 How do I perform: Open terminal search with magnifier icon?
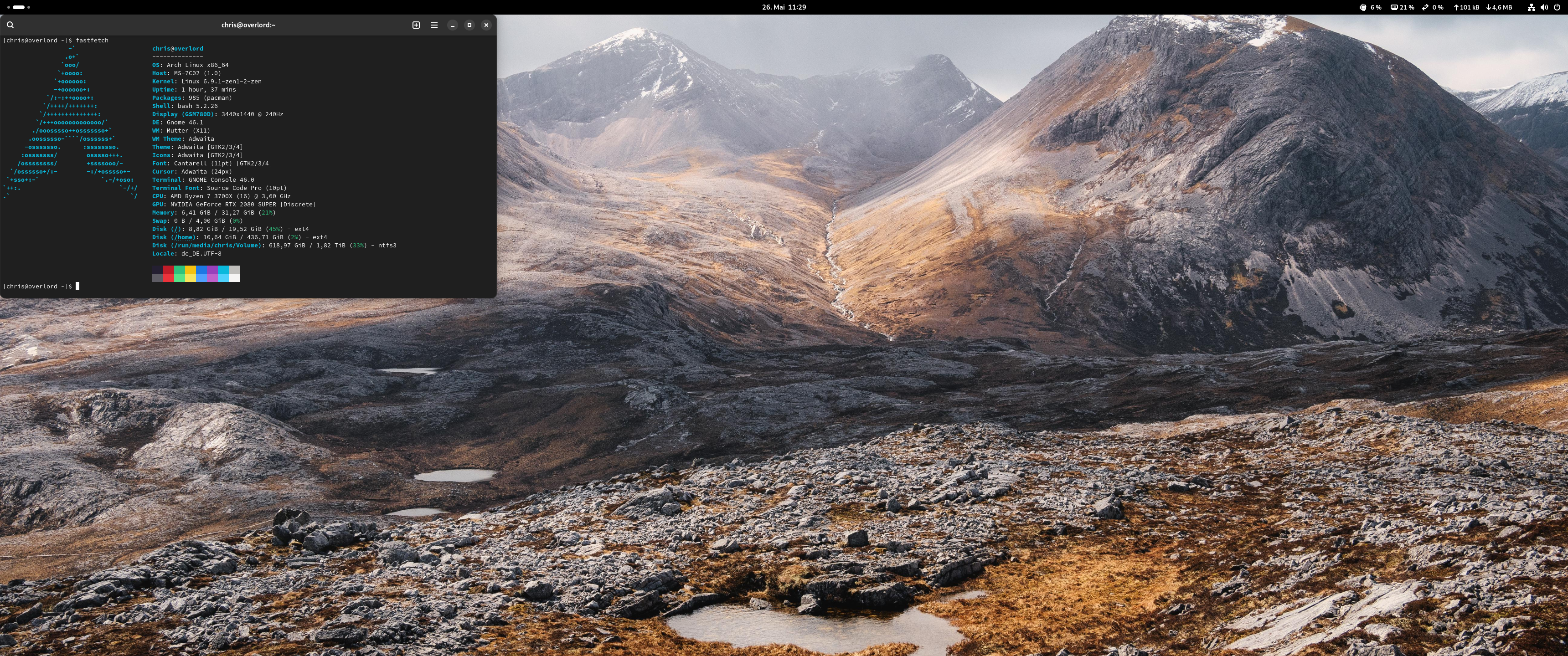[10, 25]
